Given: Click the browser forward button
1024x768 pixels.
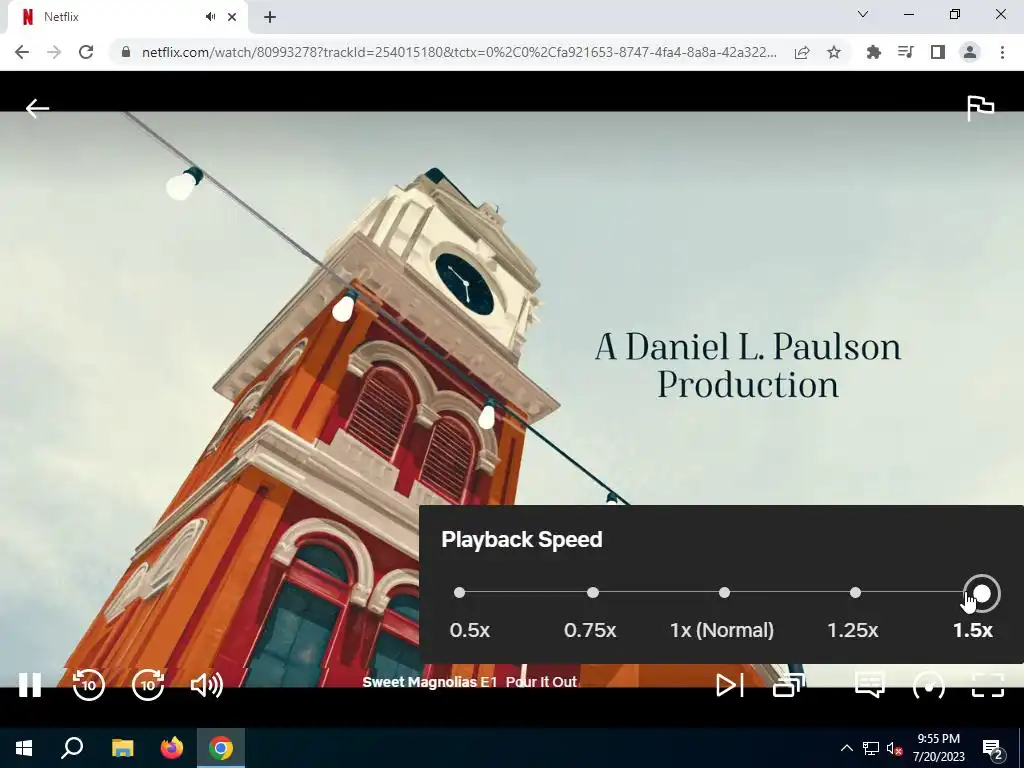Looking at the screenshot, I should [54, 52].
